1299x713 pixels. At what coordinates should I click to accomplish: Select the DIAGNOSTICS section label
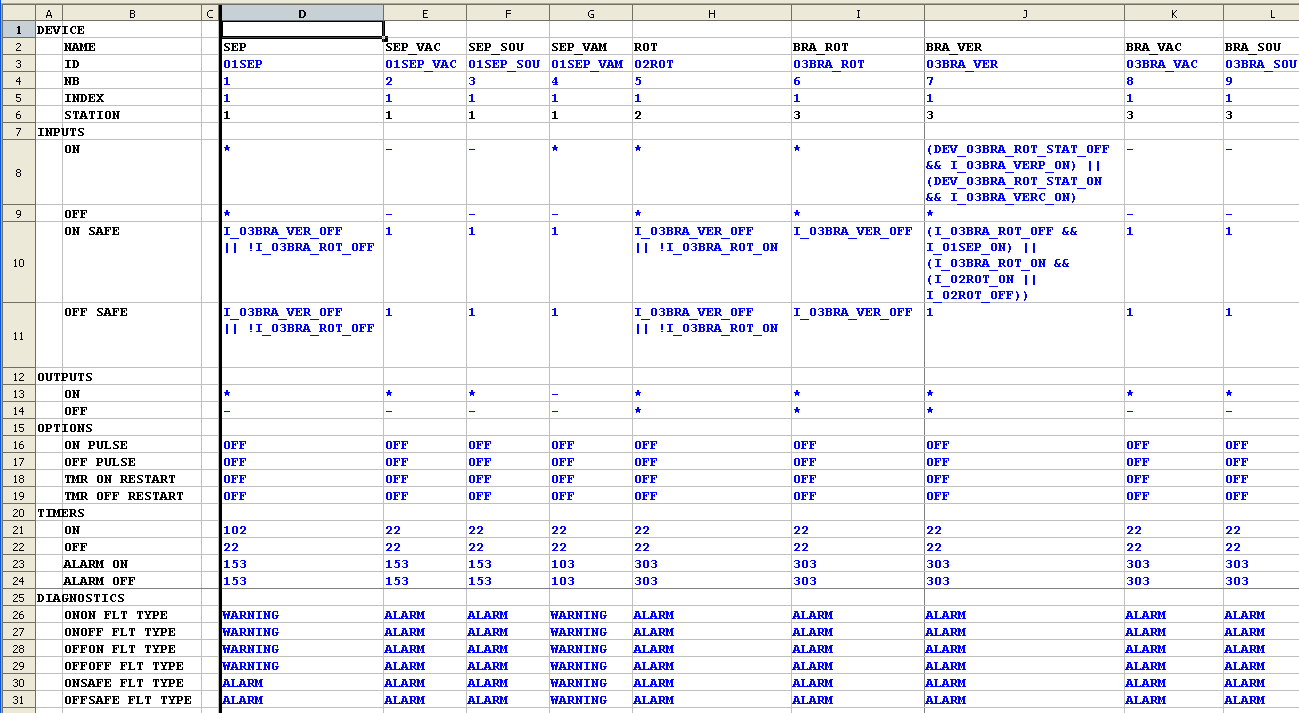coord(81,598)
